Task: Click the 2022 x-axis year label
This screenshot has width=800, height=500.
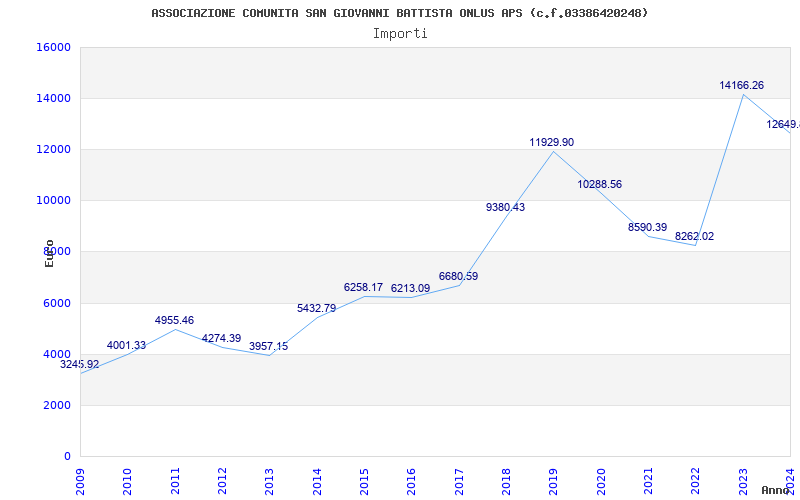Action: tap(696, 482)
